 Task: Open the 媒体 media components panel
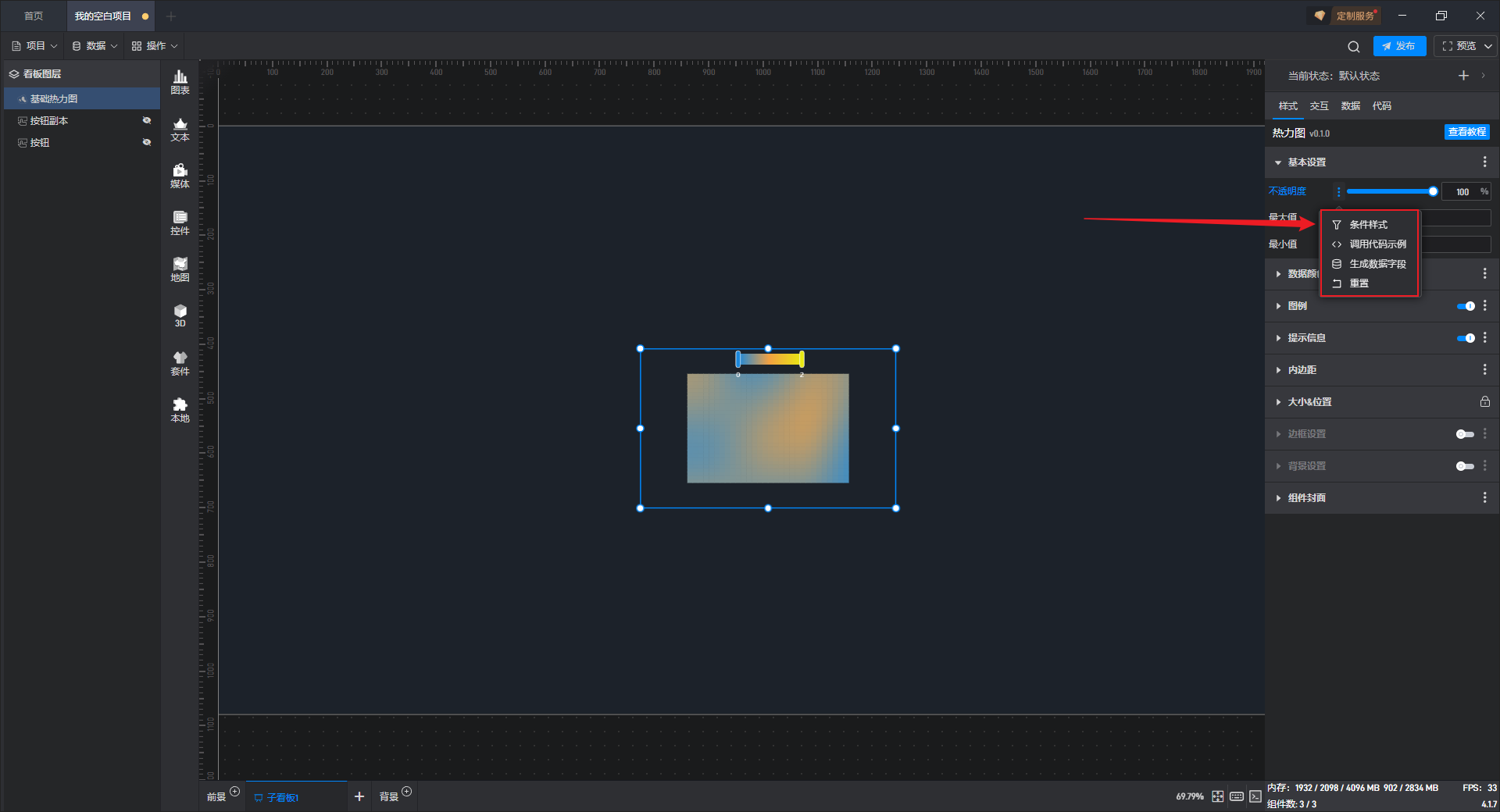point(180,176)
